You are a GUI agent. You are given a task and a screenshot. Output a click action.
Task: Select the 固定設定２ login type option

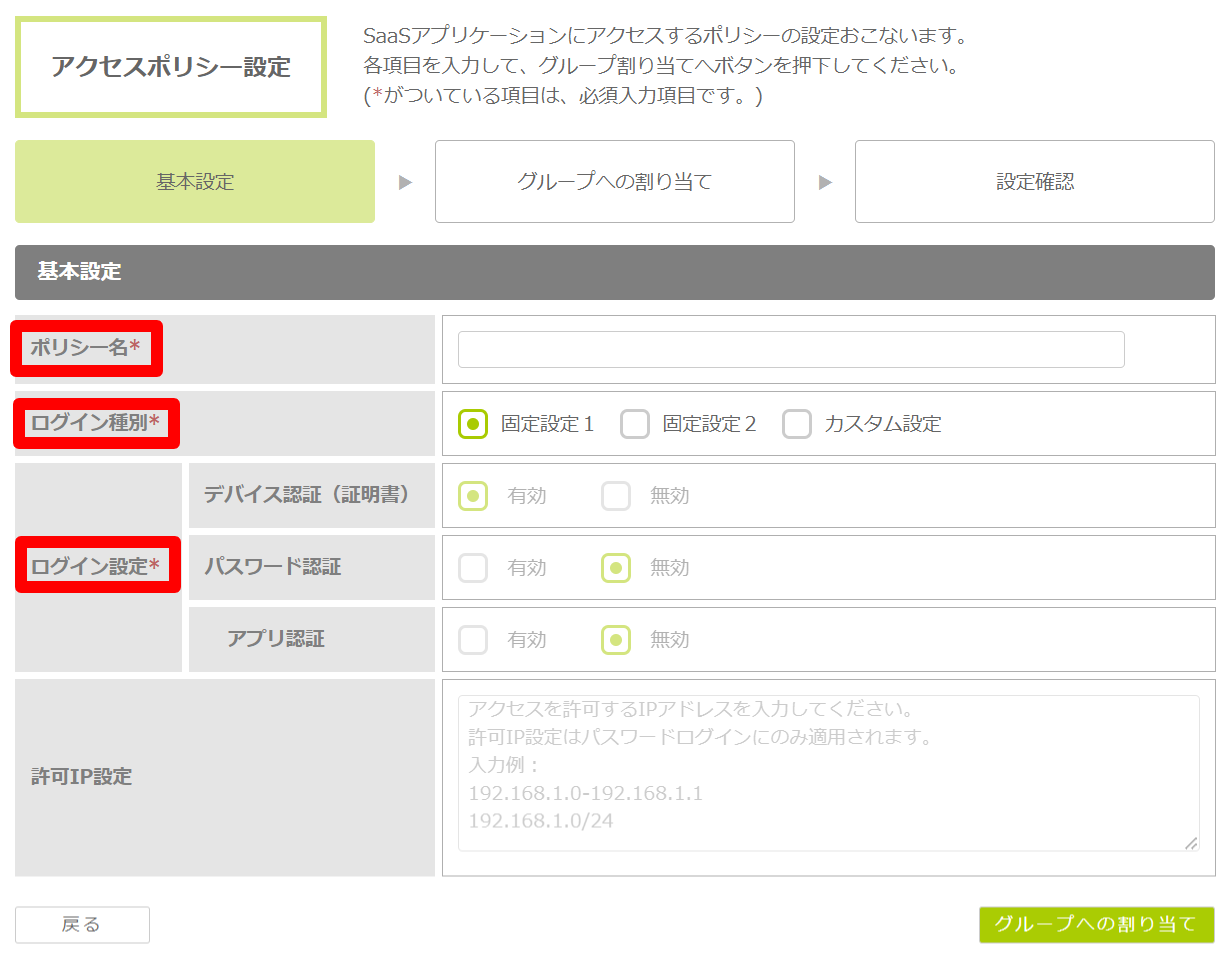click(x=635, y=424)
